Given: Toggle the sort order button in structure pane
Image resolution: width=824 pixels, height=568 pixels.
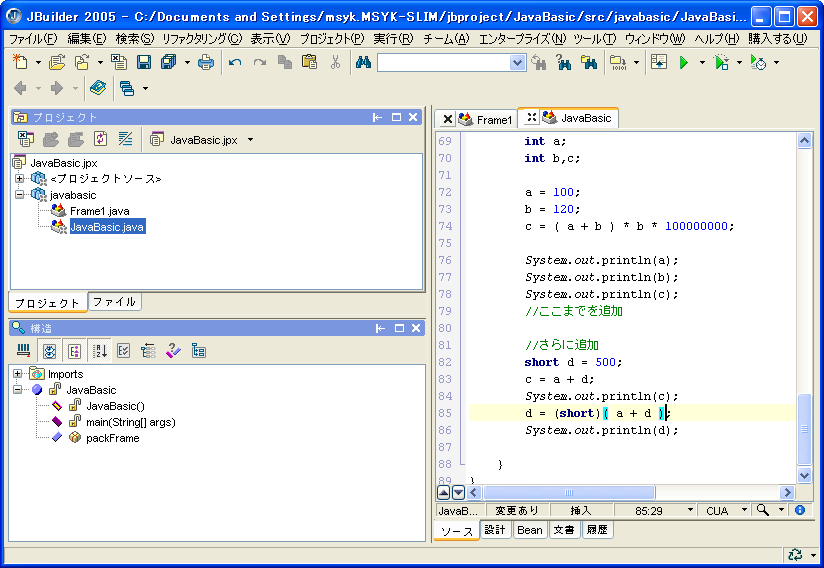Looking at the screenshot, I should [x=100, y=350].
